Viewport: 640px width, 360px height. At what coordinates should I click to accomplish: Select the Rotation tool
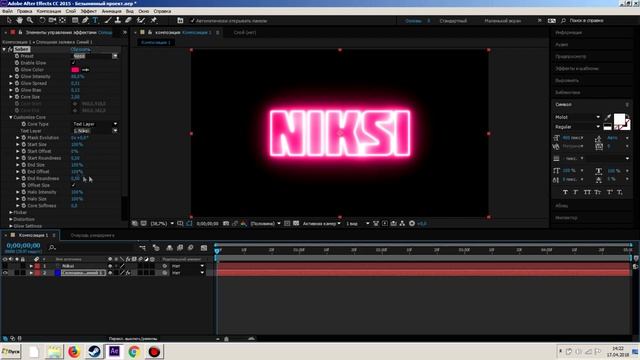coord(42,20)
